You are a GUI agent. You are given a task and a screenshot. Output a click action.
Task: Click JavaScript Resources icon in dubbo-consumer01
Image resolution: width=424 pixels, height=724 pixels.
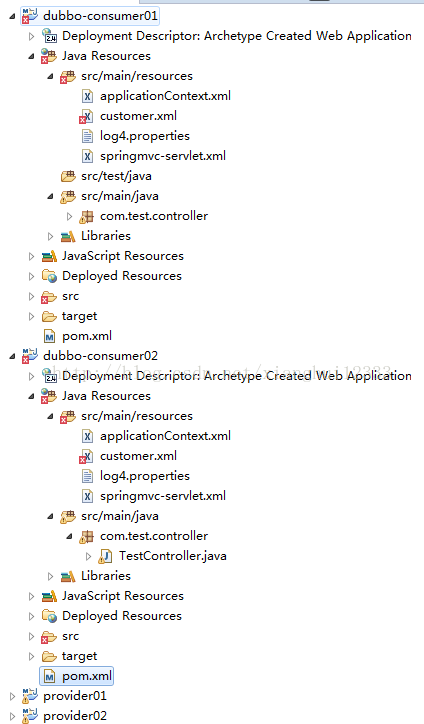[x=49, y=256]
